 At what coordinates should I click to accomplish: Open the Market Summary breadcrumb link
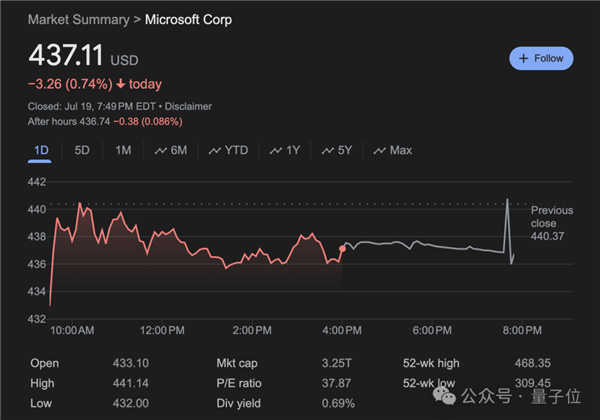pos(79,20)
